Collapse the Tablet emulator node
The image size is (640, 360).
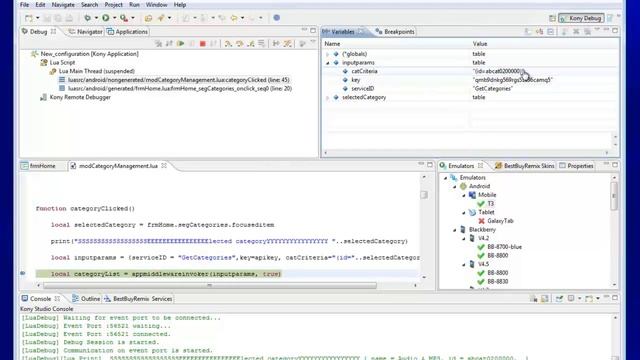464,213
